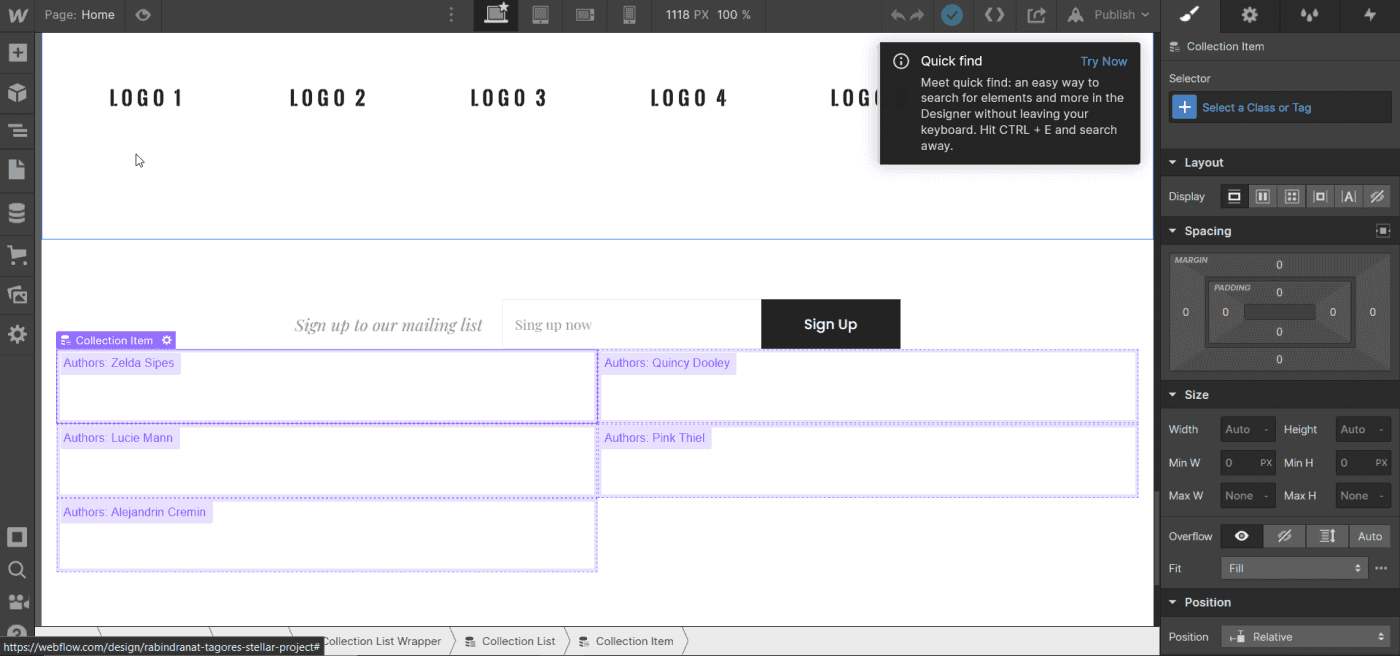Open the Position Relative dropdown
The image size is (1400, 656).
coord(1306,636)
